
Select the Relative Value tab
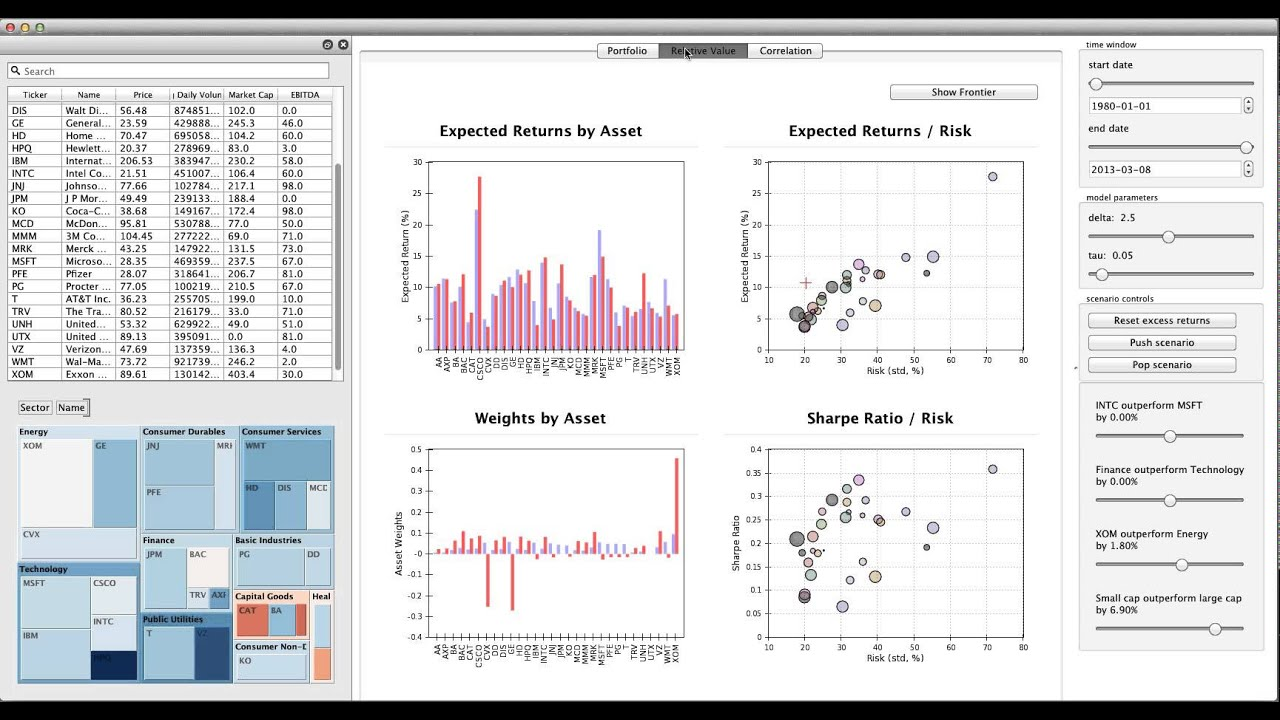click(x=703, y=51)
